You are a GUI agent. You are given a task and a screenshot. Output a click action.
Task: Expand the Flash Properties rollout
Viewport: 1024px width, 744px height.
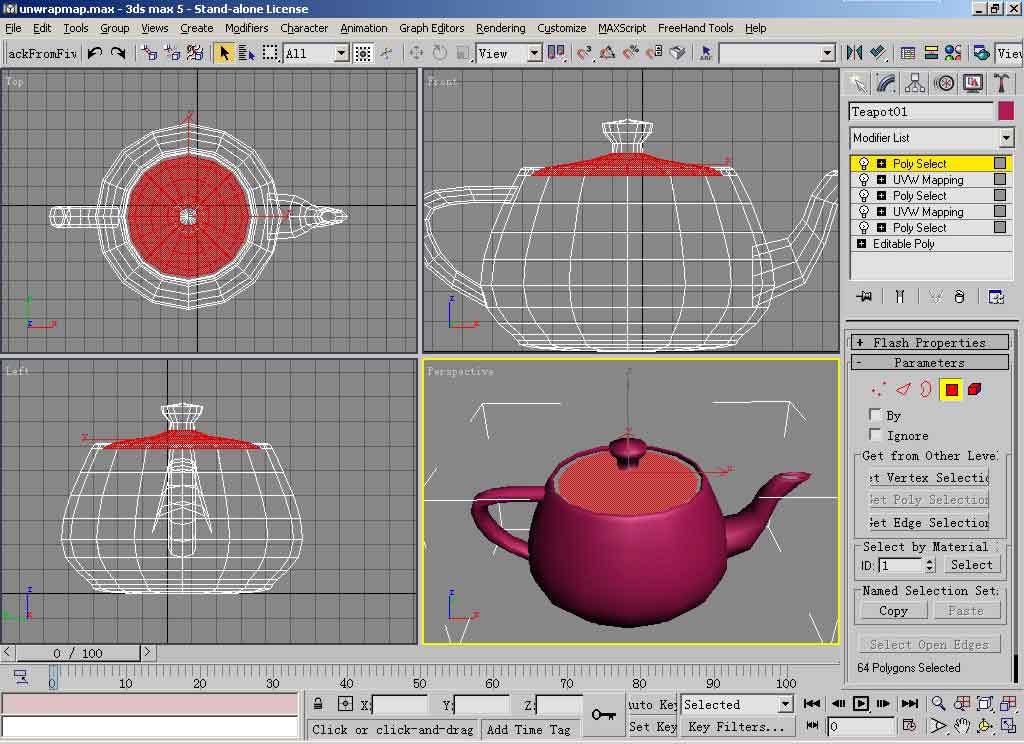point(929,343)
